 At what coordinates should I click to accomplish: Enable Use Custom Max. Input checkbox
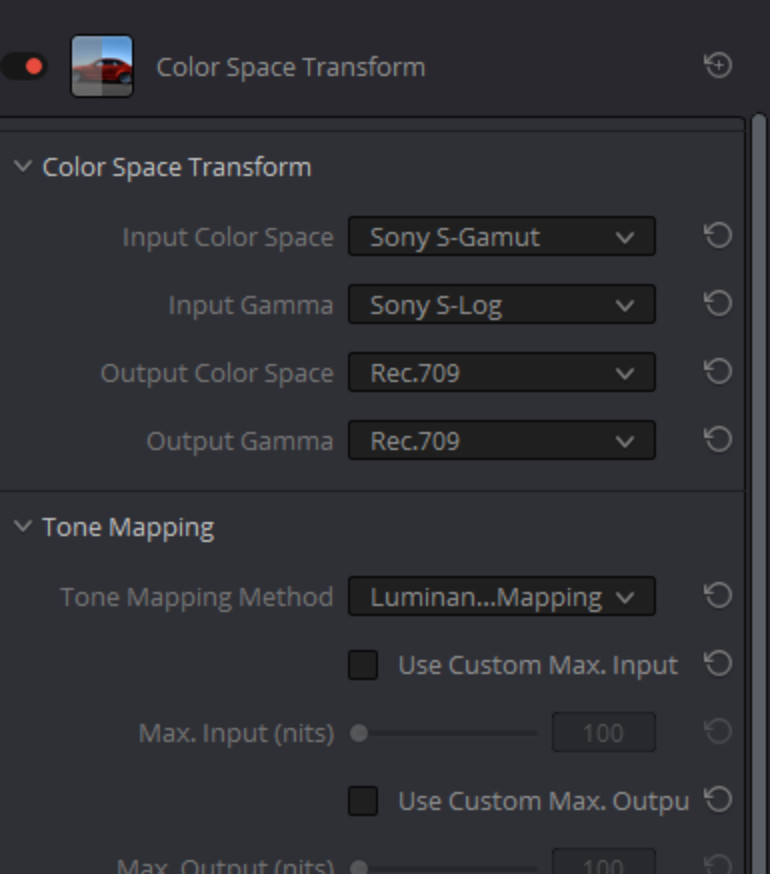tap(363, 664)
